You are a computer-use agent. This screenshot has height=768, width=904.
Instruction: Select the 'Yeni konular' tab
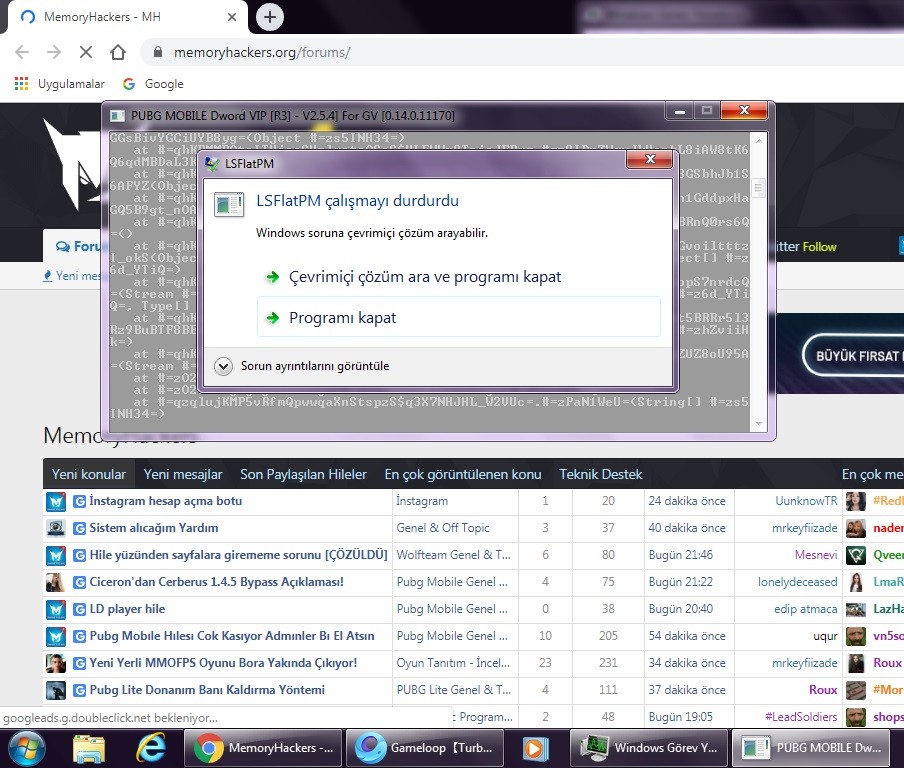pos(89,475)
